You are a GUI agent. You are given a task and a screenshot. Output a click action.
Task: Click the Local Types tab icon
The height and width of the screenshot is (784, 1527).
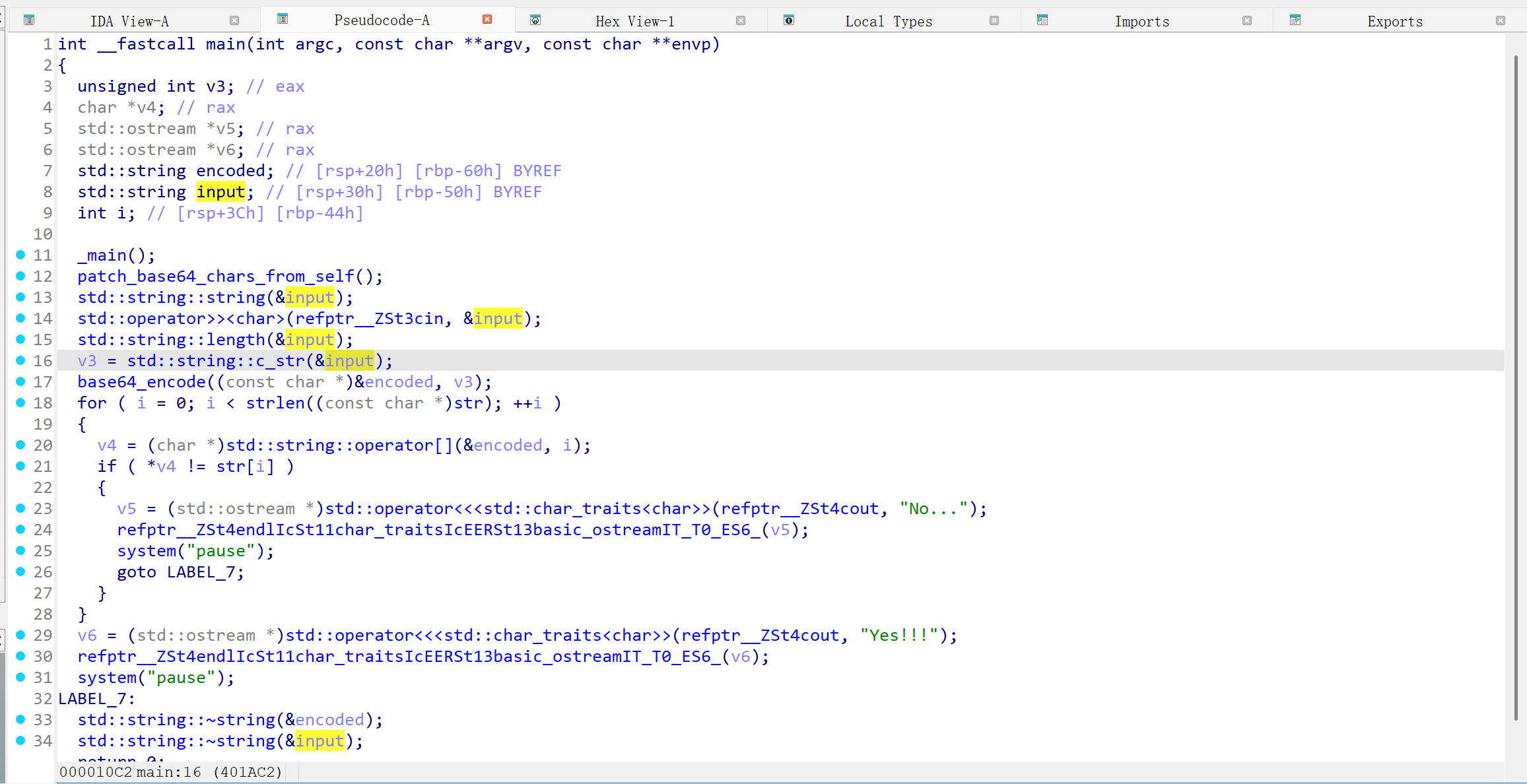(x=789, y=20)
